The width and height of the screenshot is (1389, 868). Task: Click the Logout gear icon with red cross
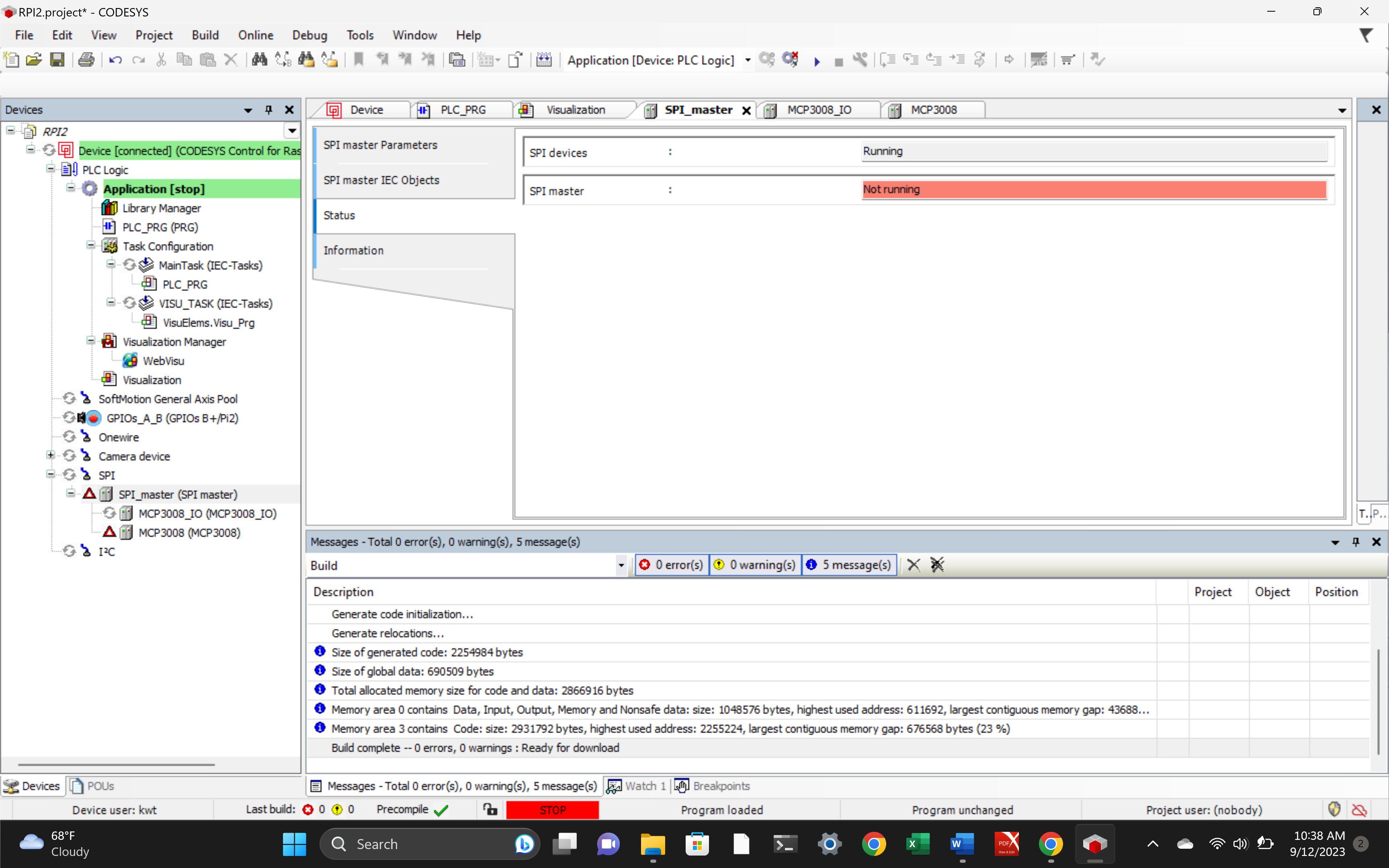tap(790, 60)
